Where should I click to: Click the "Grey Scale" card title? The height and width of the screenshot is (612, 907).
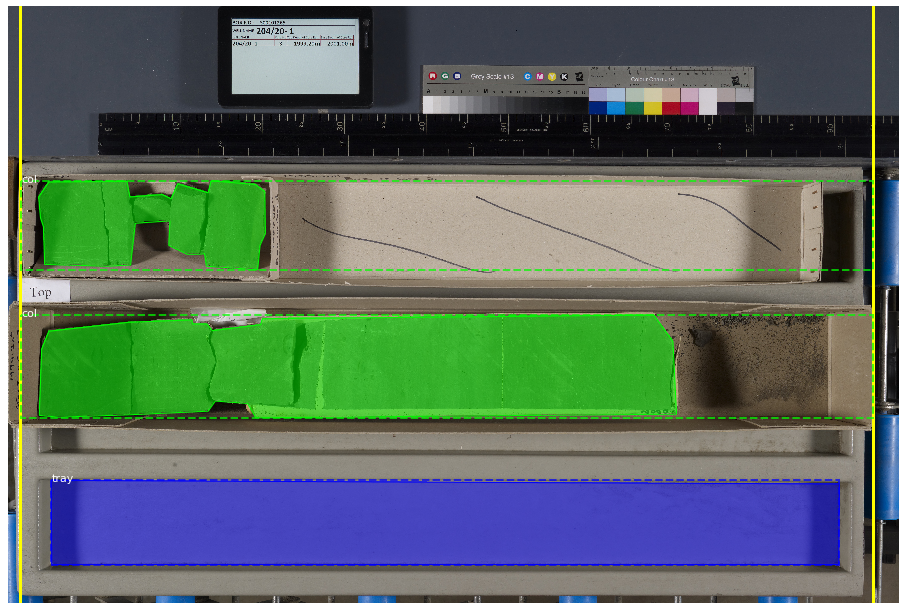(x=492, y=76)
